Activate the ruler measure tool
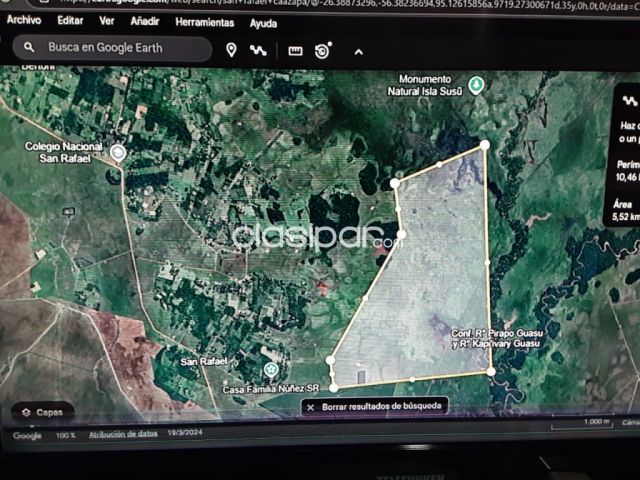The width and height of the screenshot is (640, 480). 295,51
